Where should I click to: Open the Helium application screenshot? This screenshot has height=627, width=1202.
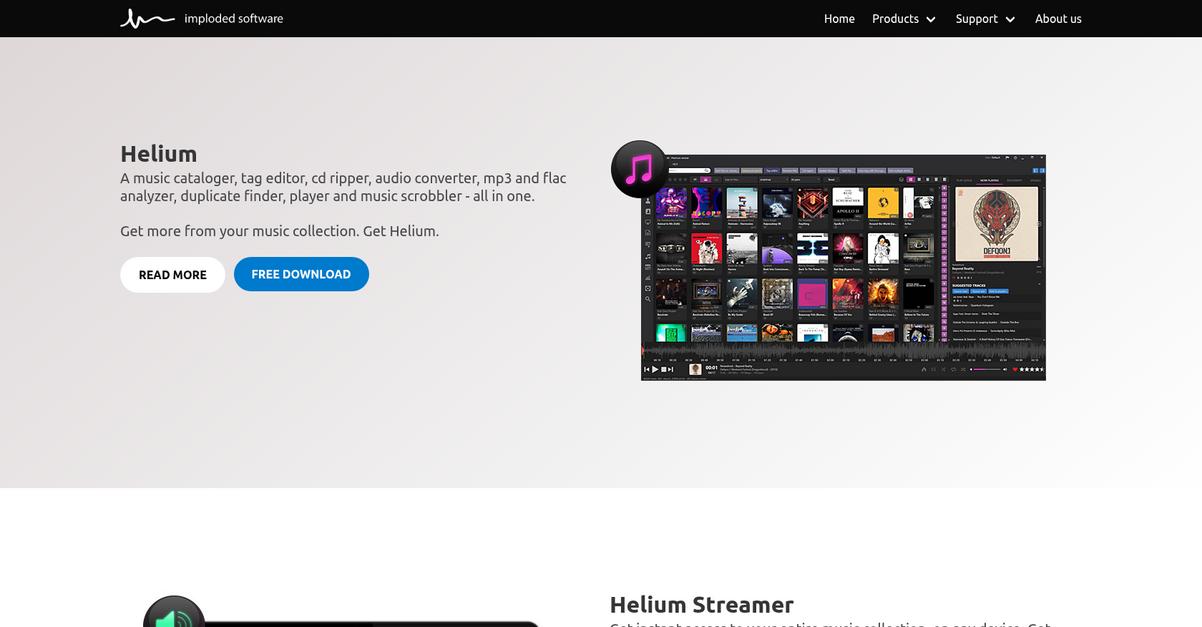coord(843,267)
